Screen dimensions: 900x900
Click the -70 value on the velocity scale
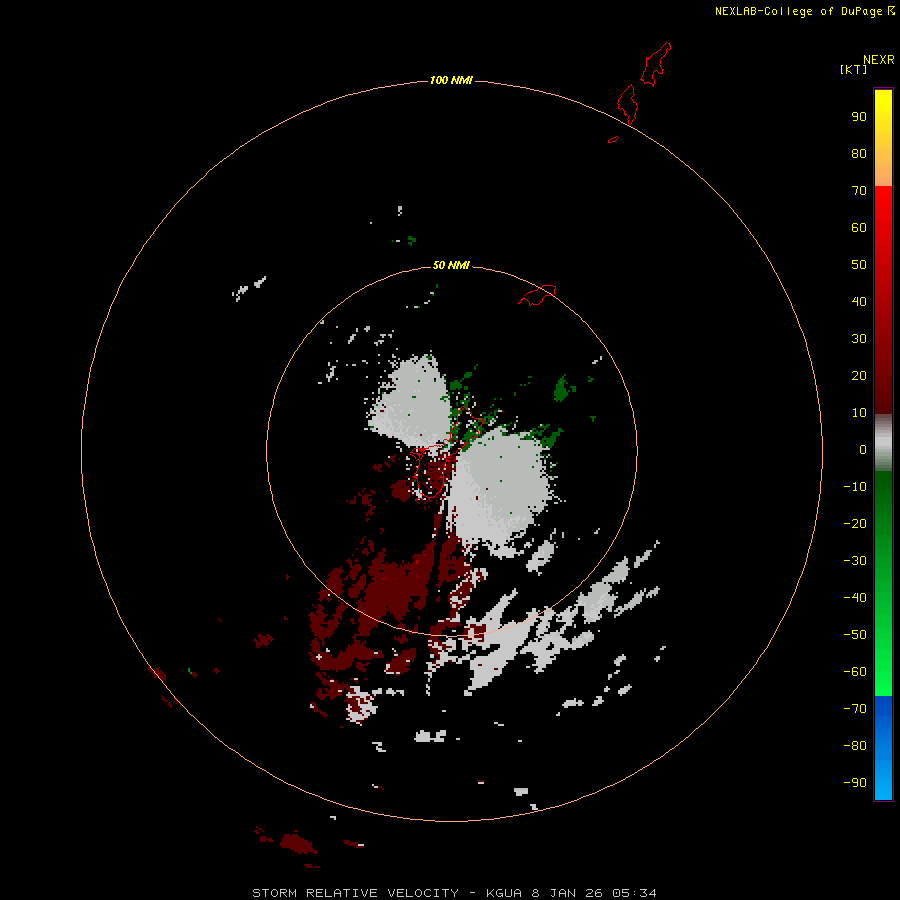(855, 708)
